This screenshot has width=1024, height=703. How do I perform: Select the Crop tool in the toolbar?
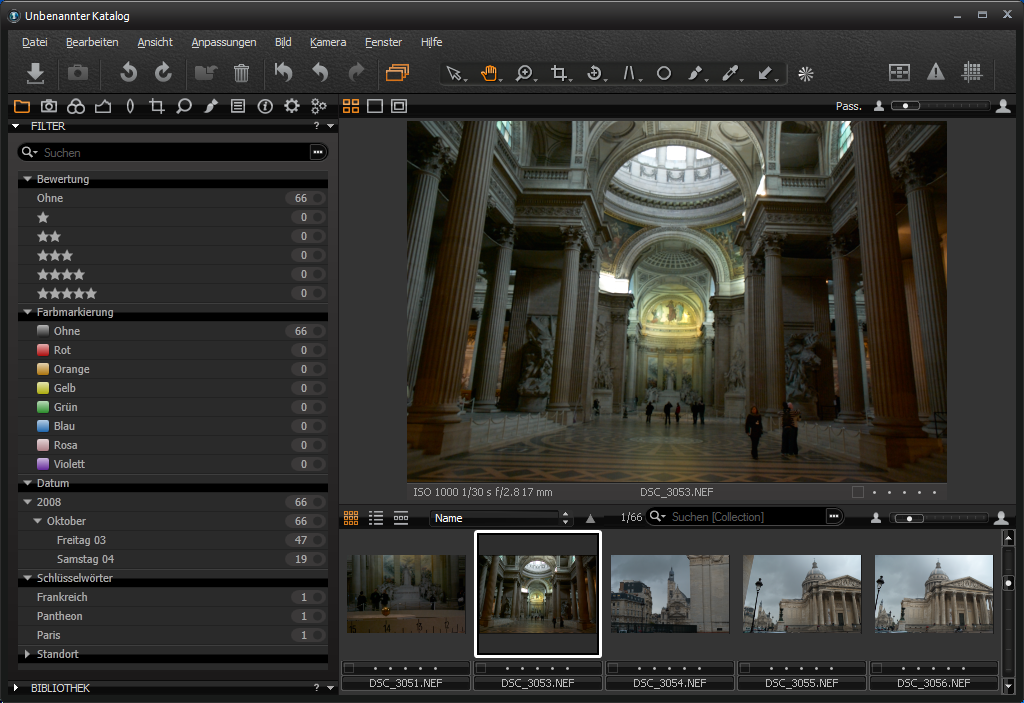click(559, 73)
